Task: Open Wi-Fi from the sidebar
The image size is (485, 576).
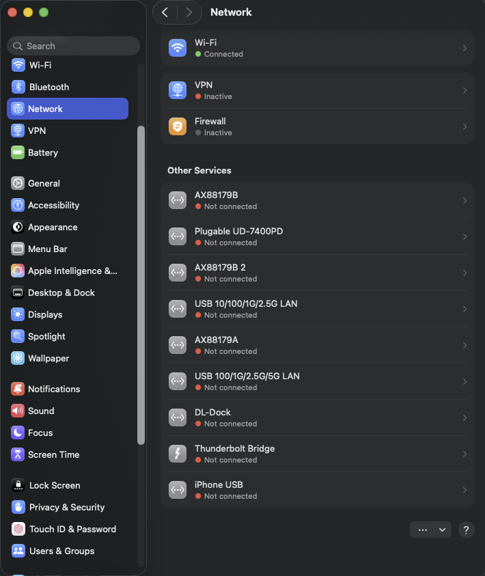Action: [x=68, y=65]
